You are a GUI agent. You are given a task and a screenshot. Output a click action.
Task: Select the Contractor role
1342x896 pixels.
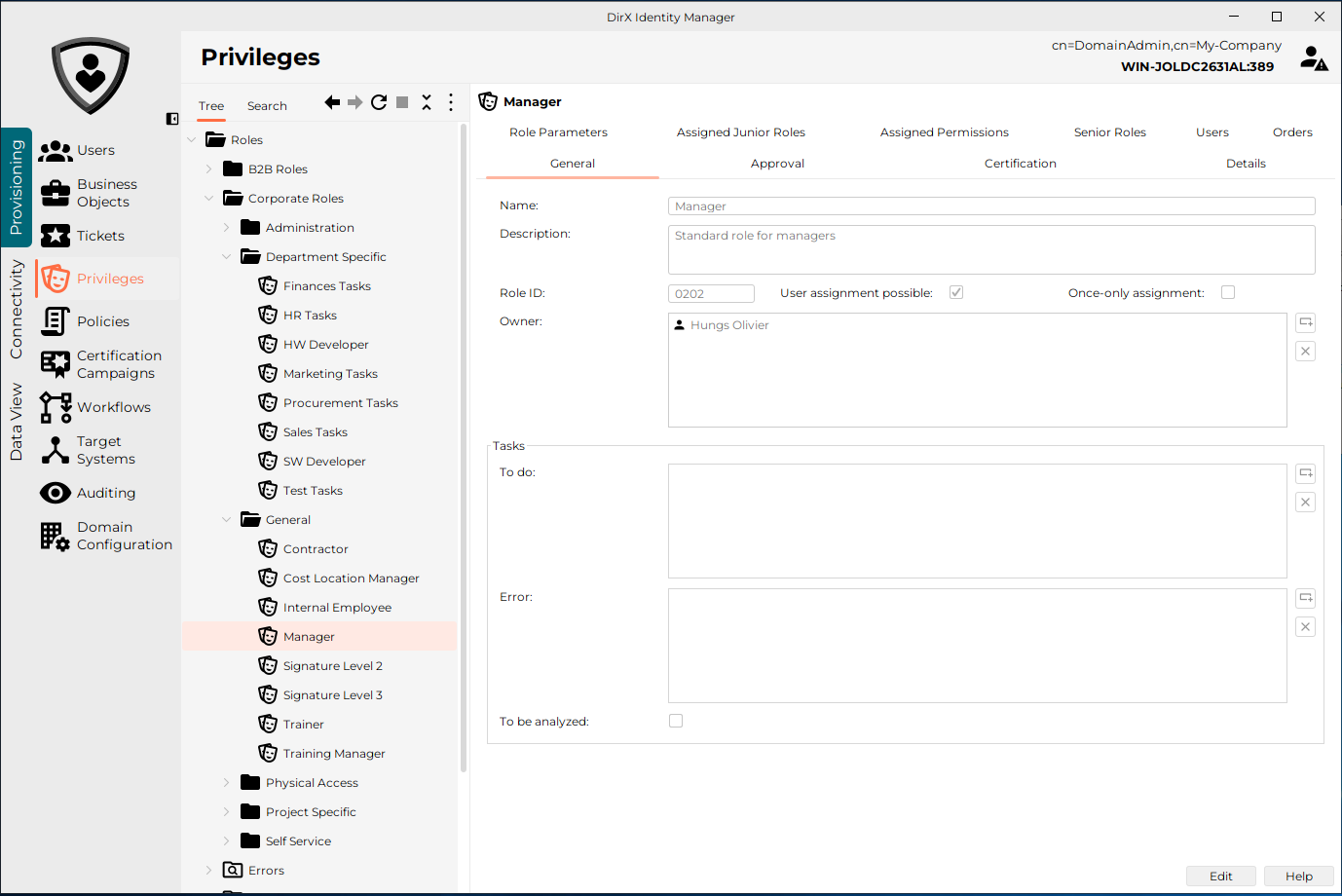(x=316, y=549)
